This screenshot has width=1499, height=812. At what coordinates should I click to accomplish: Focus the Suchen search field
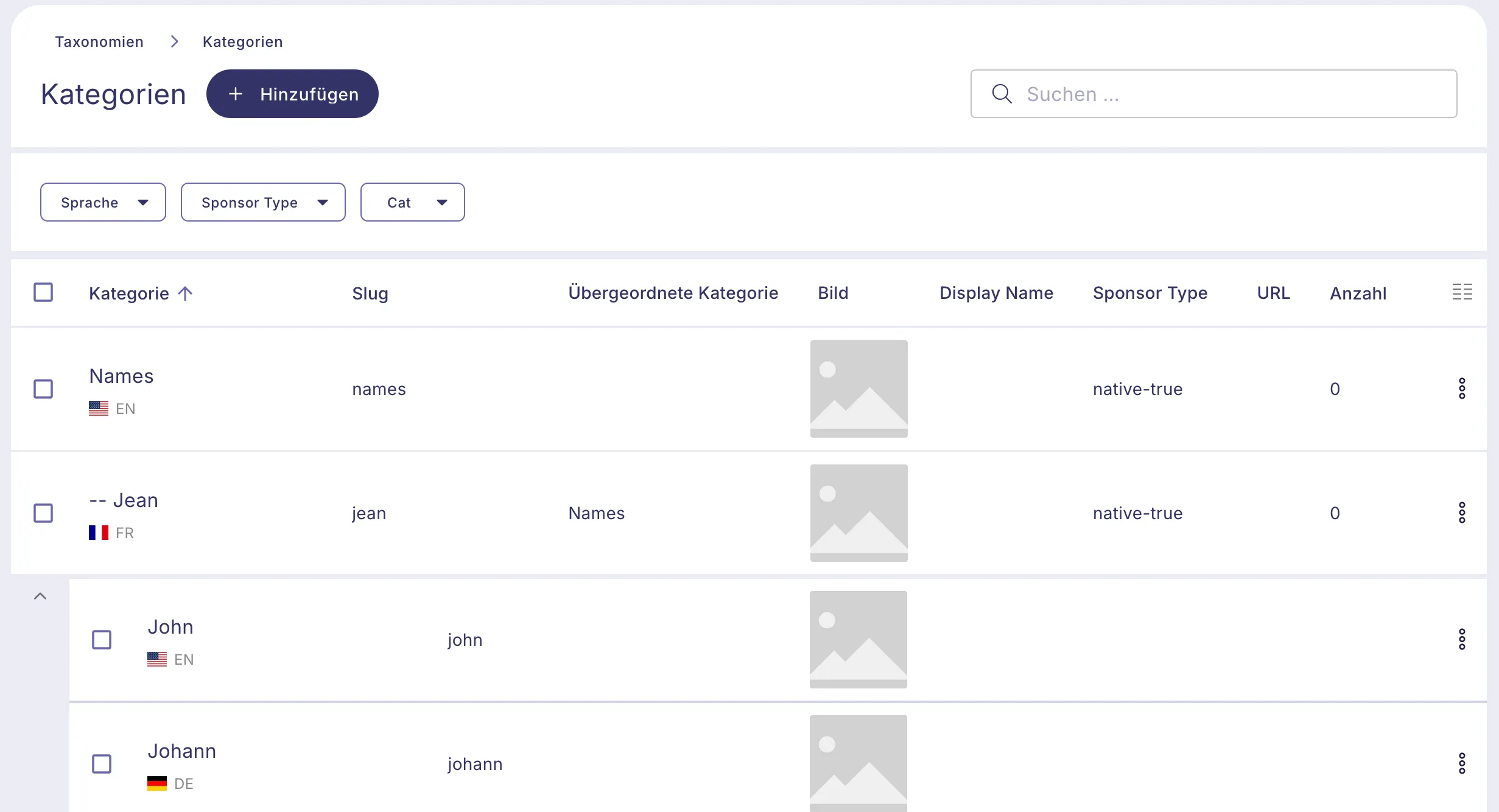pyautogui.click(x=1213, y=94)
